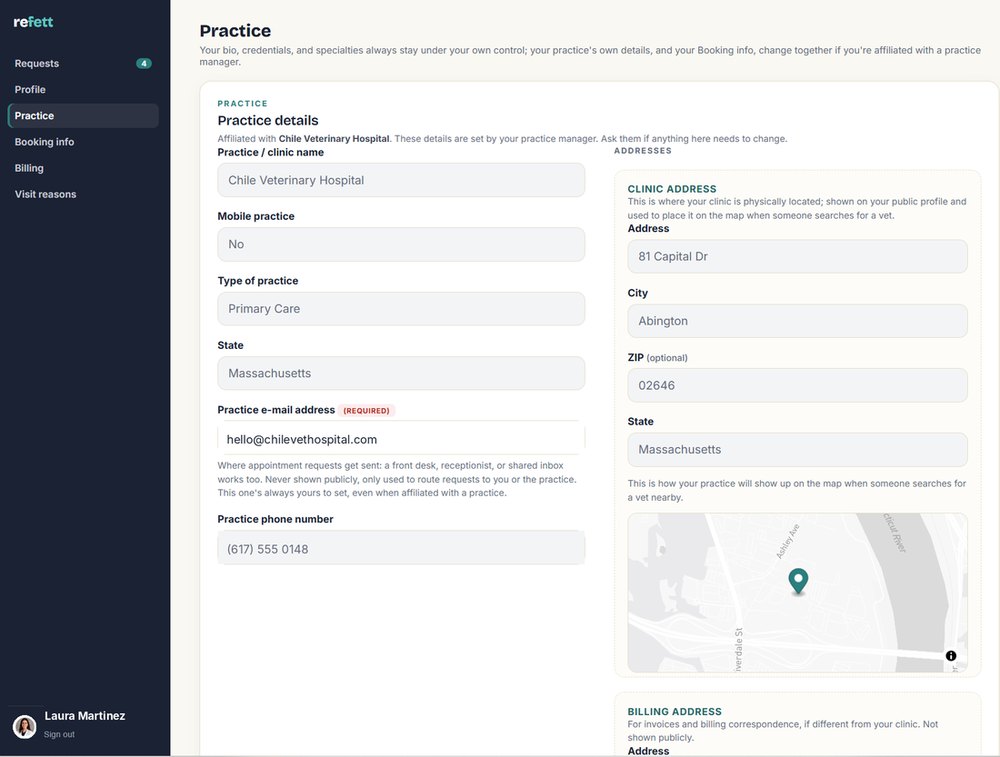This screenshot has height=757, width=1000.
Task: Click the Practice phone number label
Action: point(275,519)
